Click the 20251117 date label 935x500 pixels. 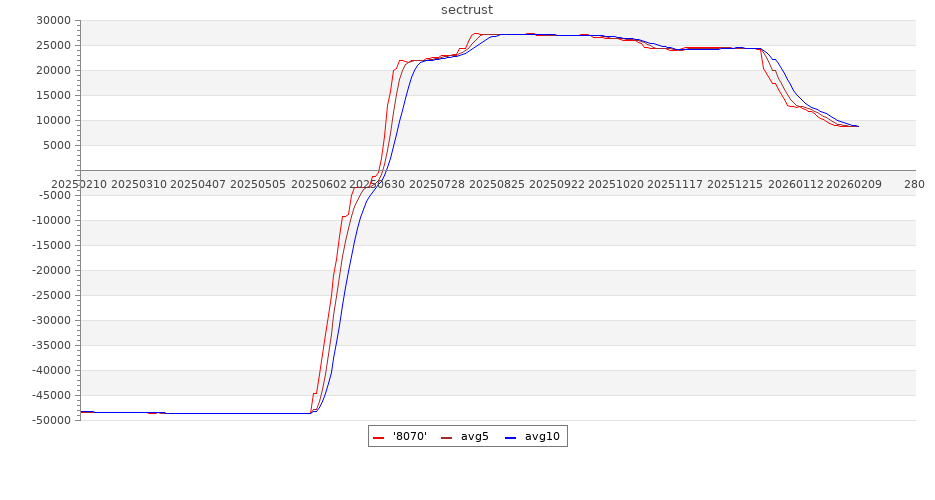click(x=677, y=185)
